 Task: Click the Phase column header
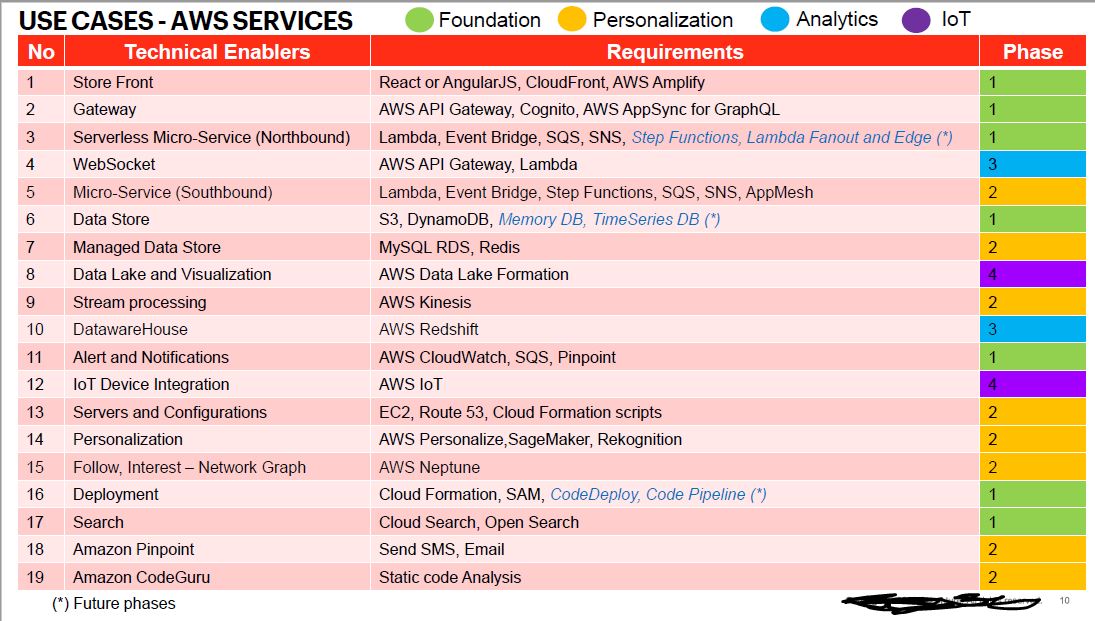(1033, 52)
